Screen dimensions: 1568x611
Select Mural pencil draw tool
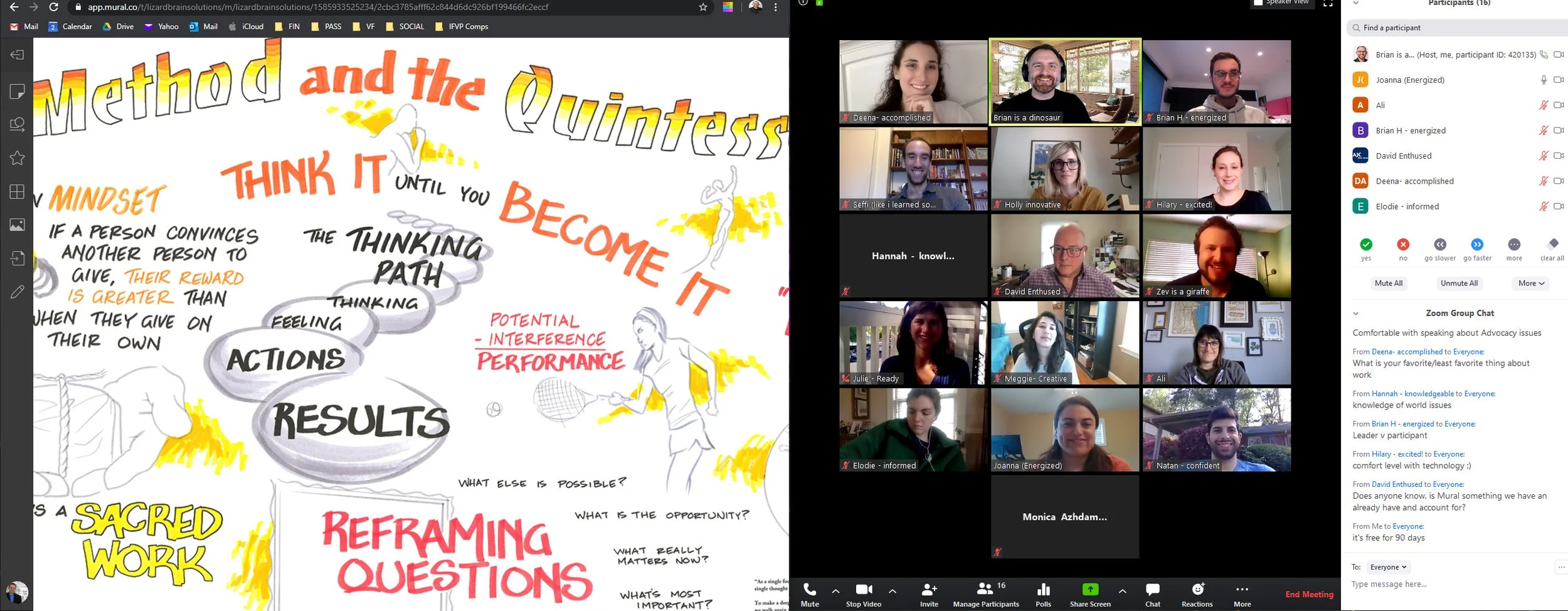tap(17, 292)
